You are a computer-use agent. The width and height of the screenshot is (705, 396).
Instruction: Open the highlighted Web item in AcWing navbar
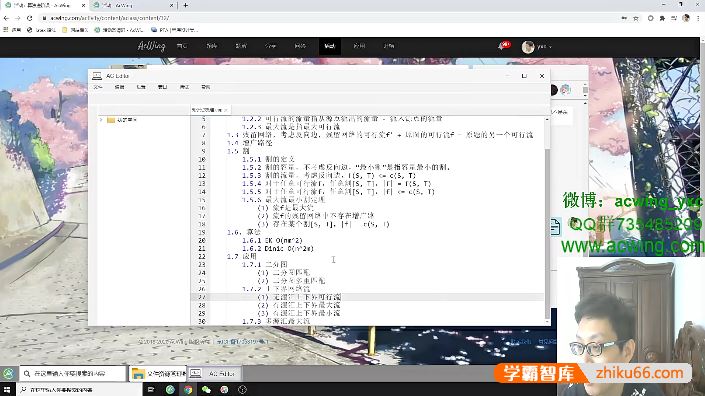coord(330,46)
